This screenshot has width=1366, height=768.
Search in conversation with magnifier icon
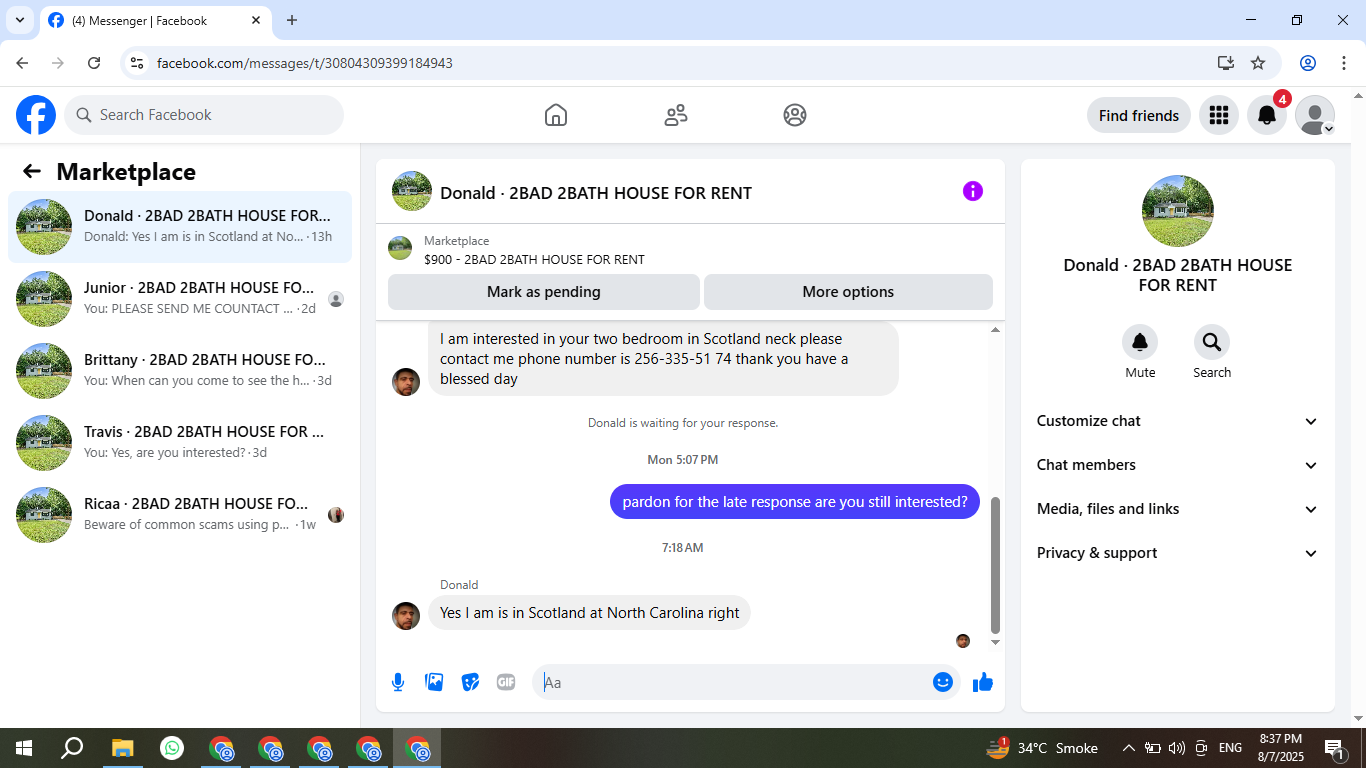tap(1212, 342)
